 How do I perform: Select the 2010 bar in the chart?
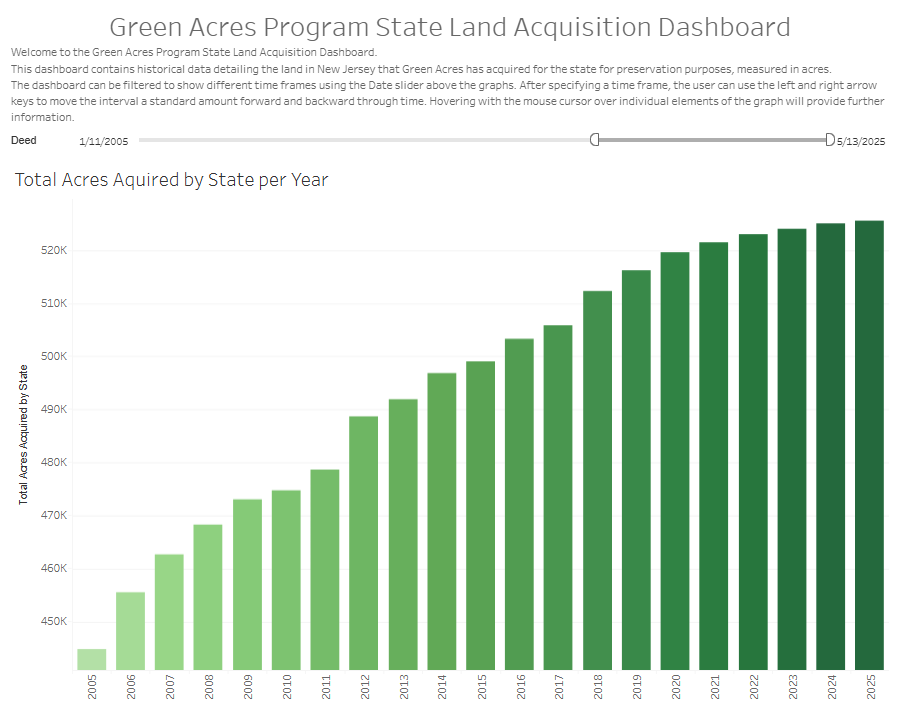coord(286,580)
